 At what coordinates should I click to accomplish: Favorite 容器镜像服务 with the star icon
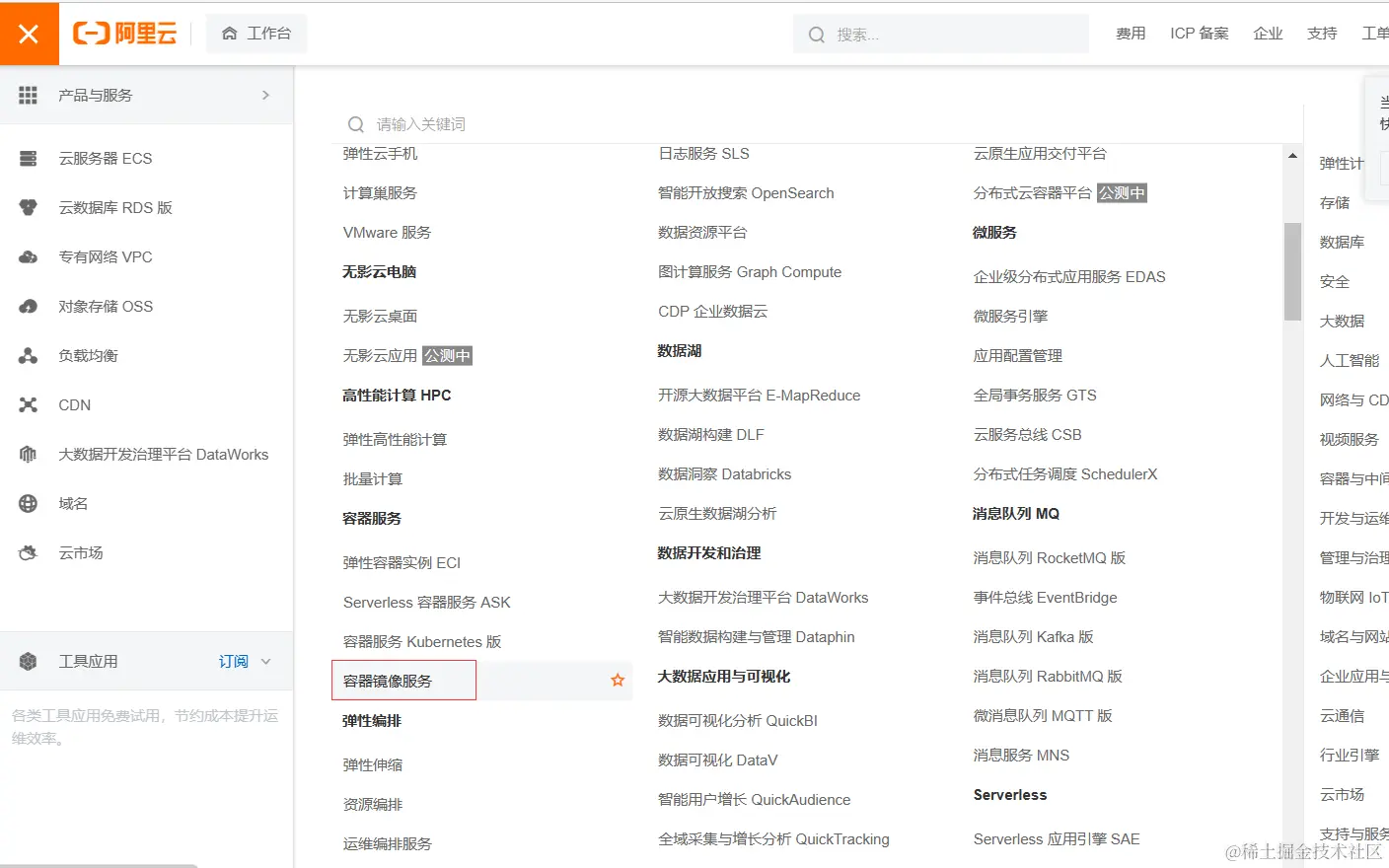[x=618, y=681]
